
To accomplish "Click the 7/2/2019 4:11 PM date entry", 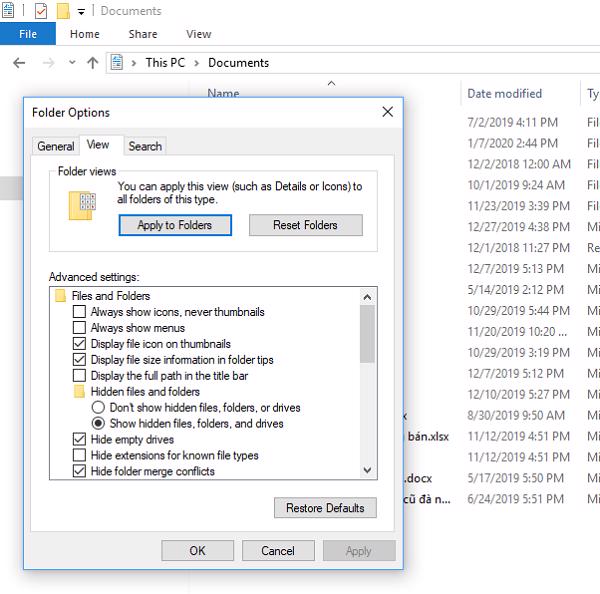I will pos(512,122).
